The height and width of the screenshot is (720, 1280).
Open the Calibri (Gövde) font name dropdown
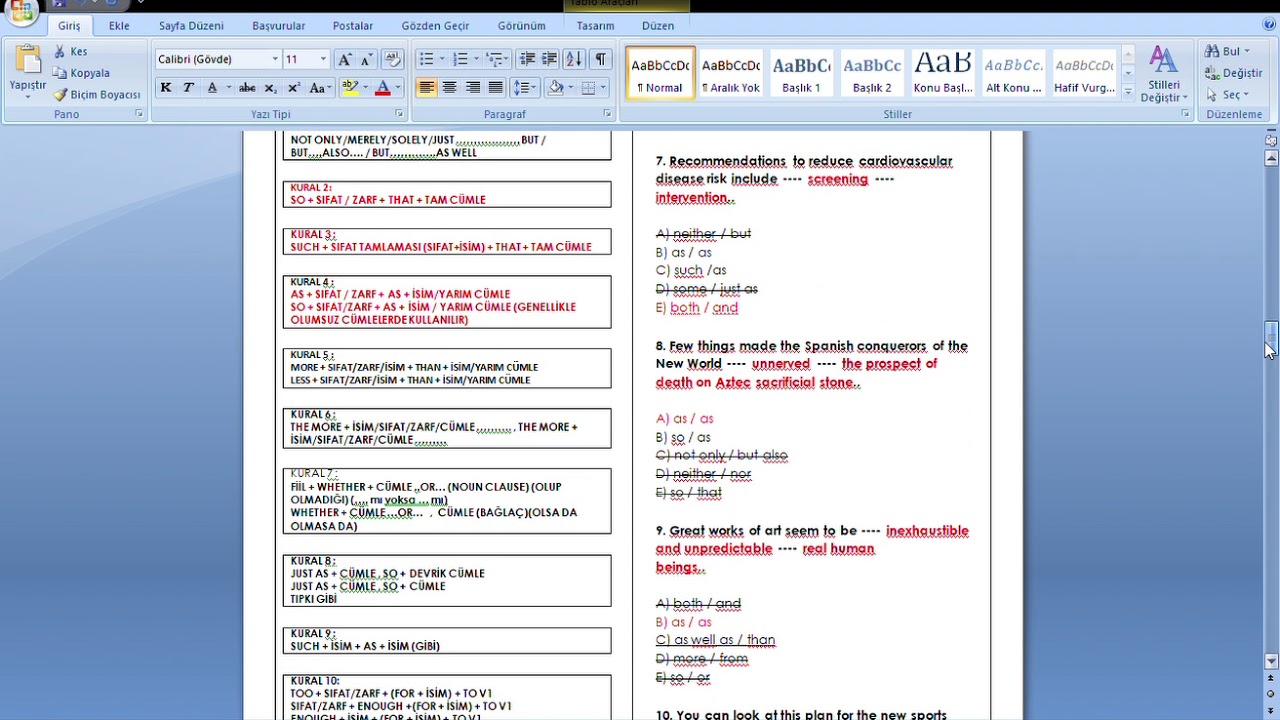(x=275, y=60)
